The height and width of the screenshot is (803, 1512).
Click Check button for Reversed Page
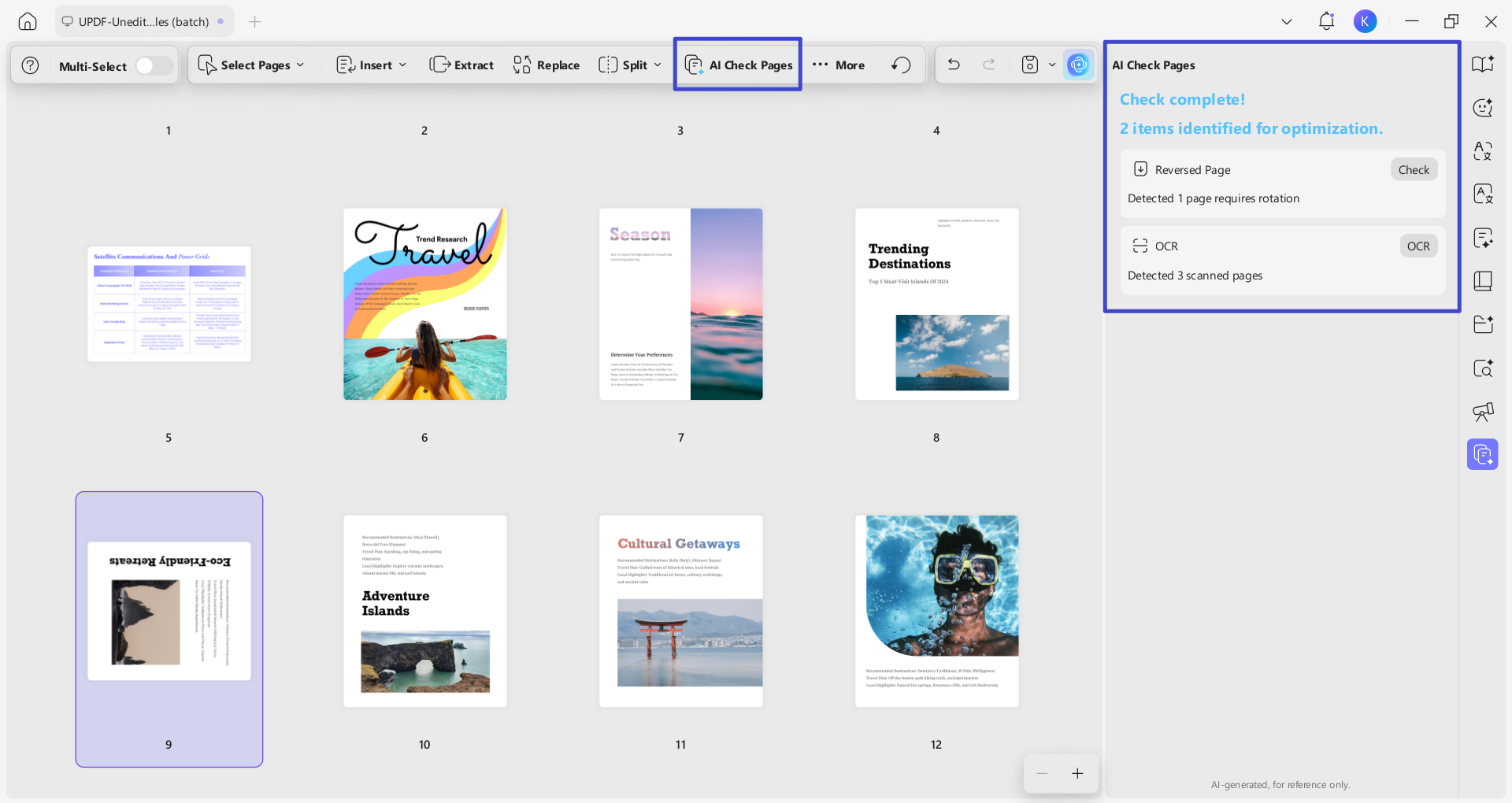point(1414,169)
